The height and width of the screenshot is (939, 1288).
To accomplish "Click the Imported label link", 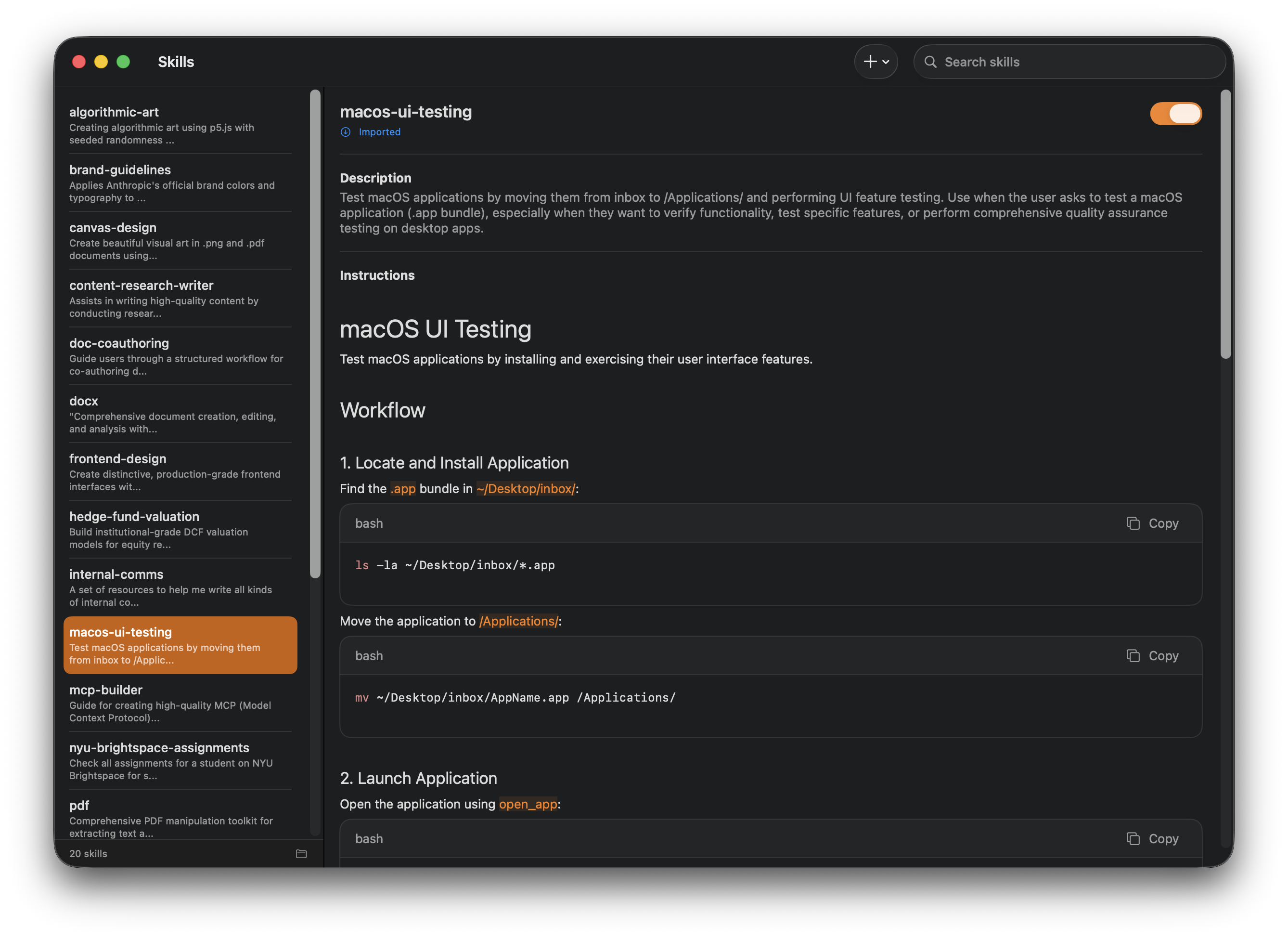I will (x=379, y=132).
